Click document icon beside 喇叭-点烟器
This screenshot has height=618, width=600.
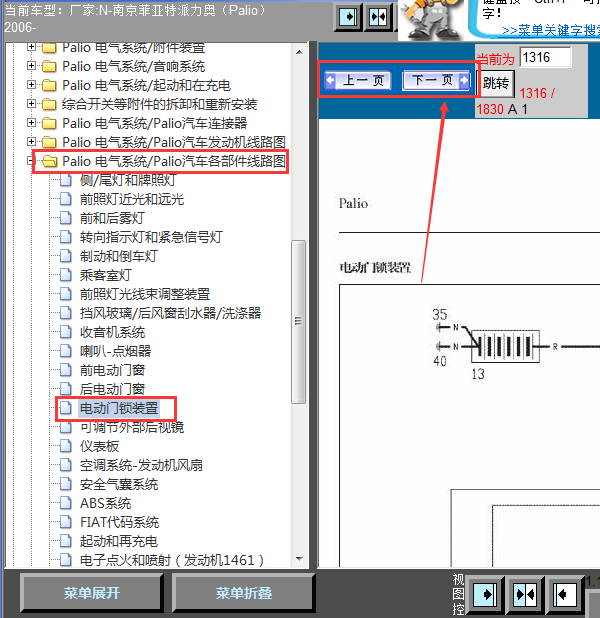pyautogui.click(x=65, y=351)
